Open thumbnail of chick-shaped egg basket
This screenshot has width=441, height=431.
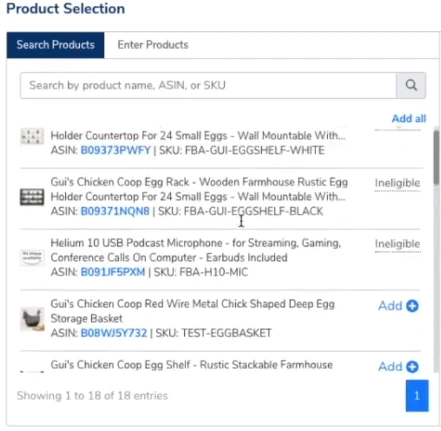(x=32, y=319)
